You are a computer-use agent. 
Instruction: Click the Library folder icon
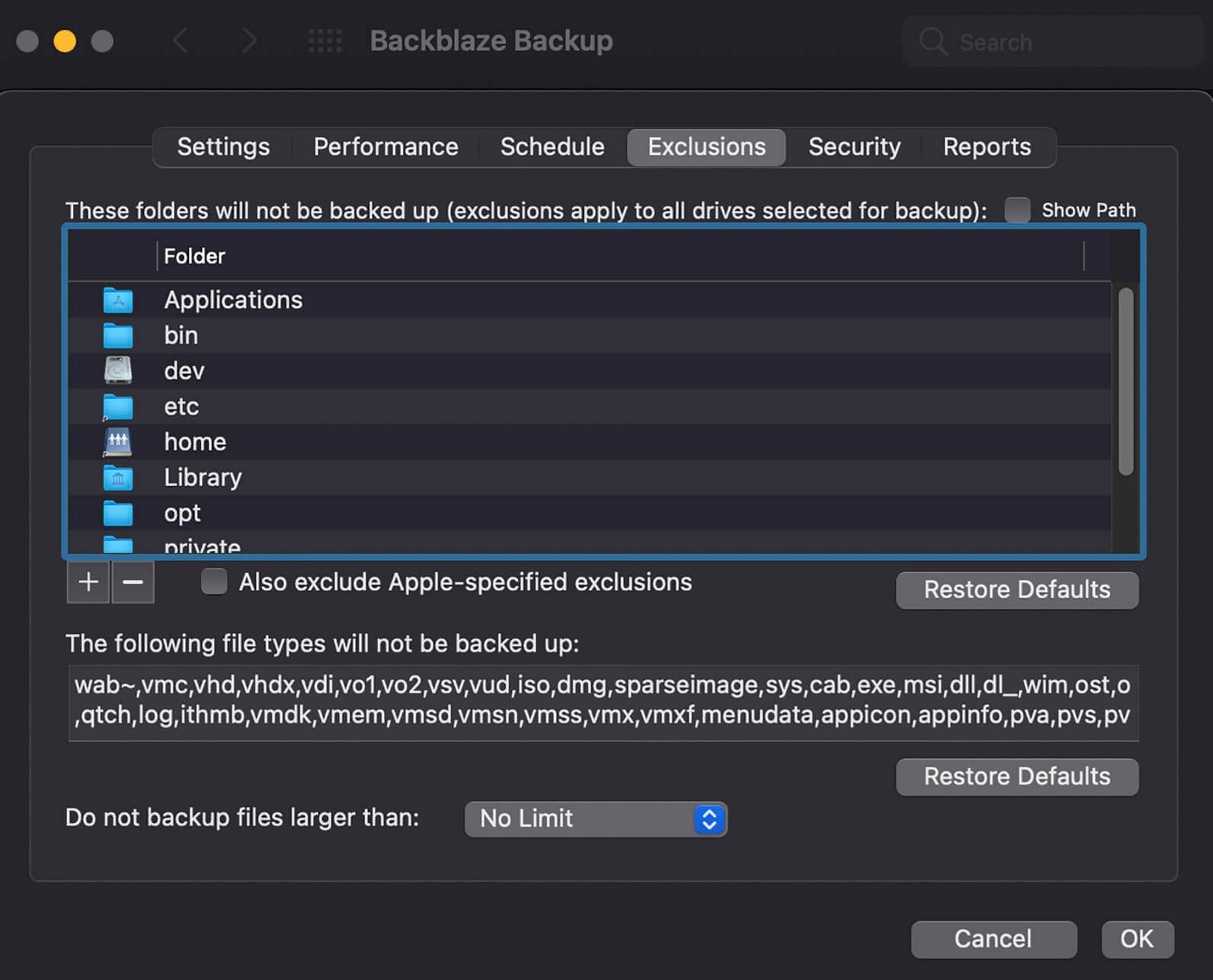pyautogui.click(x=118, y=478)
